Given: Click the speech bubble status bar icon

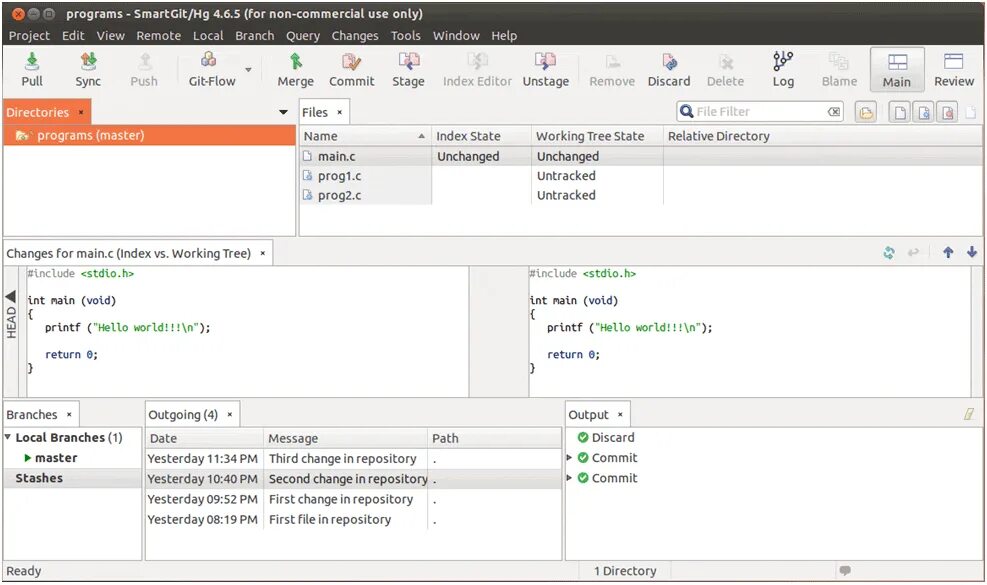Looking at the screenshot, I should pyautogui.click(x=845, y=570).
